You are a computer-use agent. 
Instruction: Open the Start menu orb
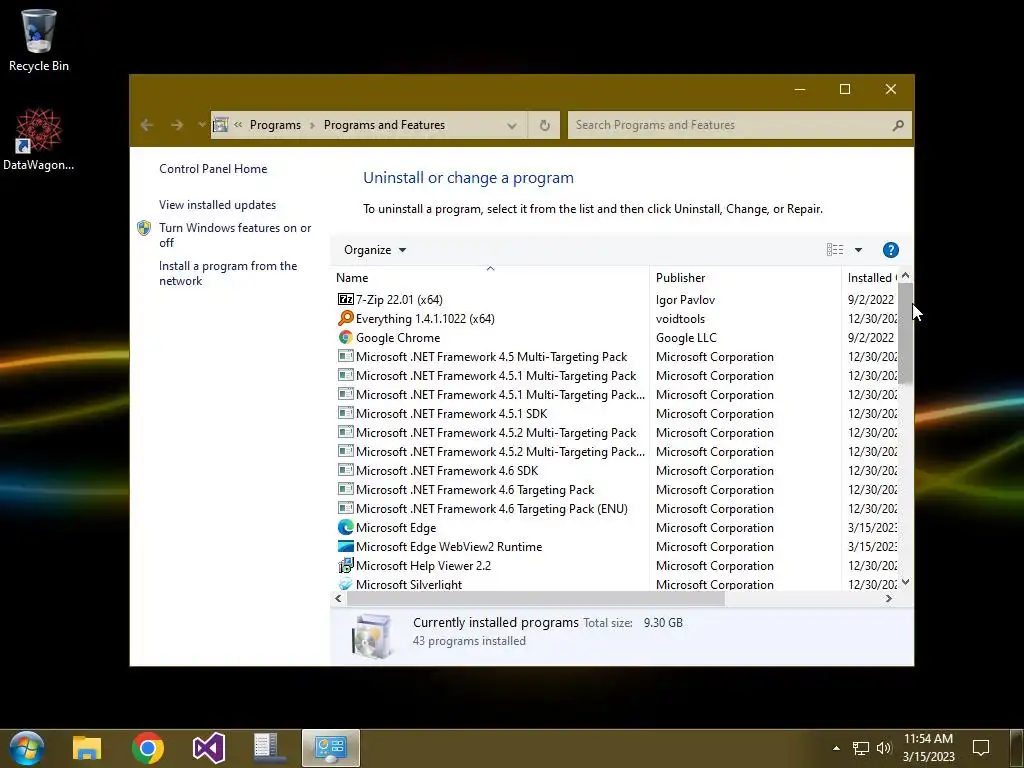(x=27, y=748)
